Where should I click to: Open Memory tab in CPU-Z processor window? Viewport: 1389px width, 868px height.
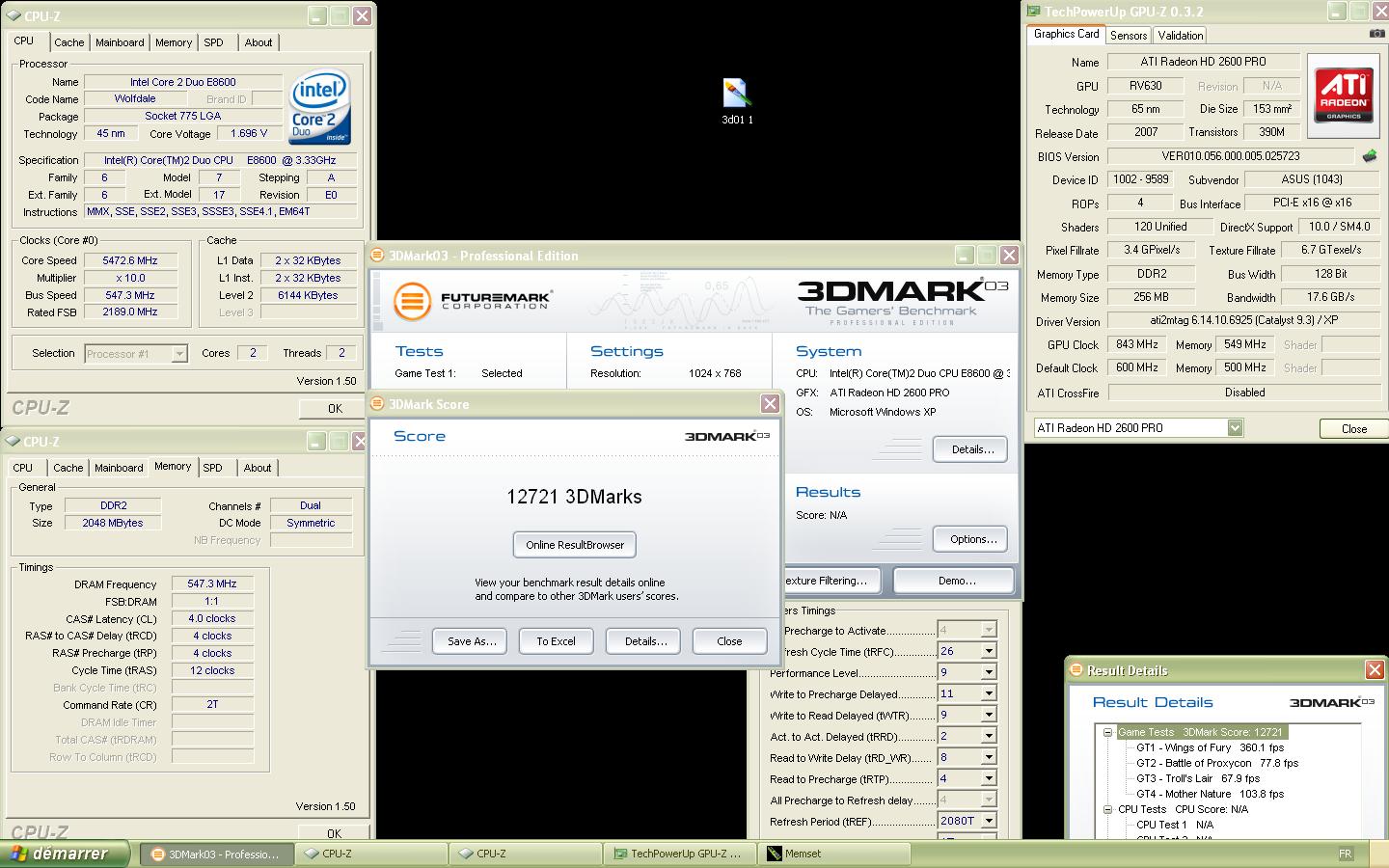tap(174, 42)
